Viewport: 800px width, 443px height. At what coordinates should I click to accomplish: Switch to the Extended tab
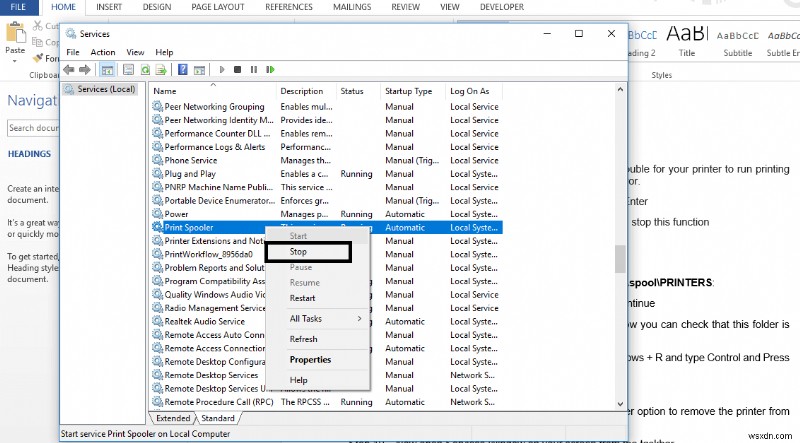click(173, 418)
